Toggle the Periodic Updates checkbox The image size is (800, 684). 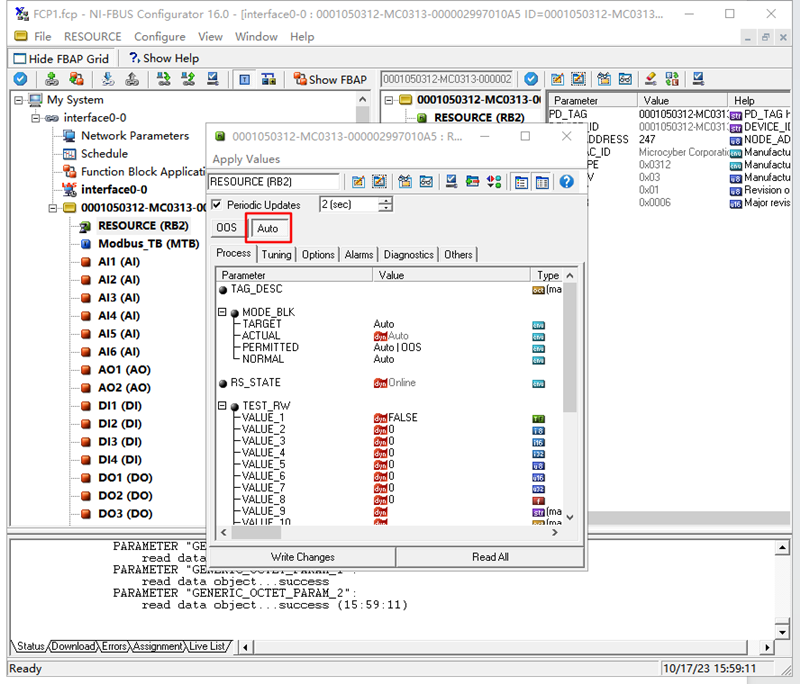click(217, 205)
